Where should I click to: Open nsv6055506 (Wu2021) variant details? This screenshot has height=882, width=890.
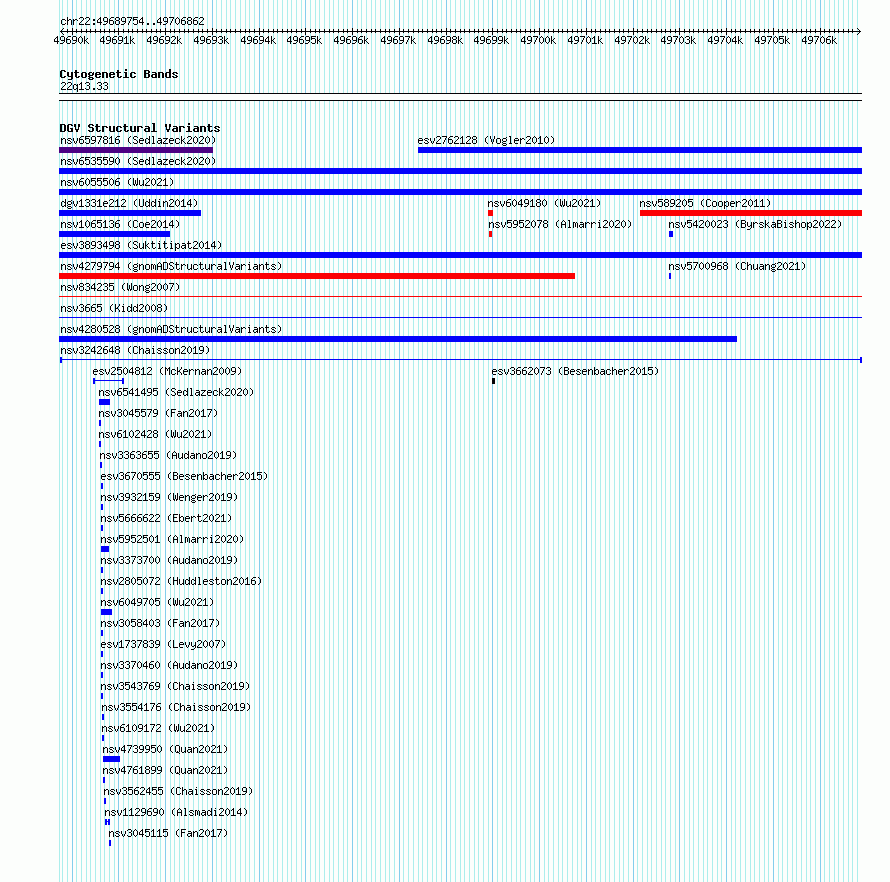[117, 182]
